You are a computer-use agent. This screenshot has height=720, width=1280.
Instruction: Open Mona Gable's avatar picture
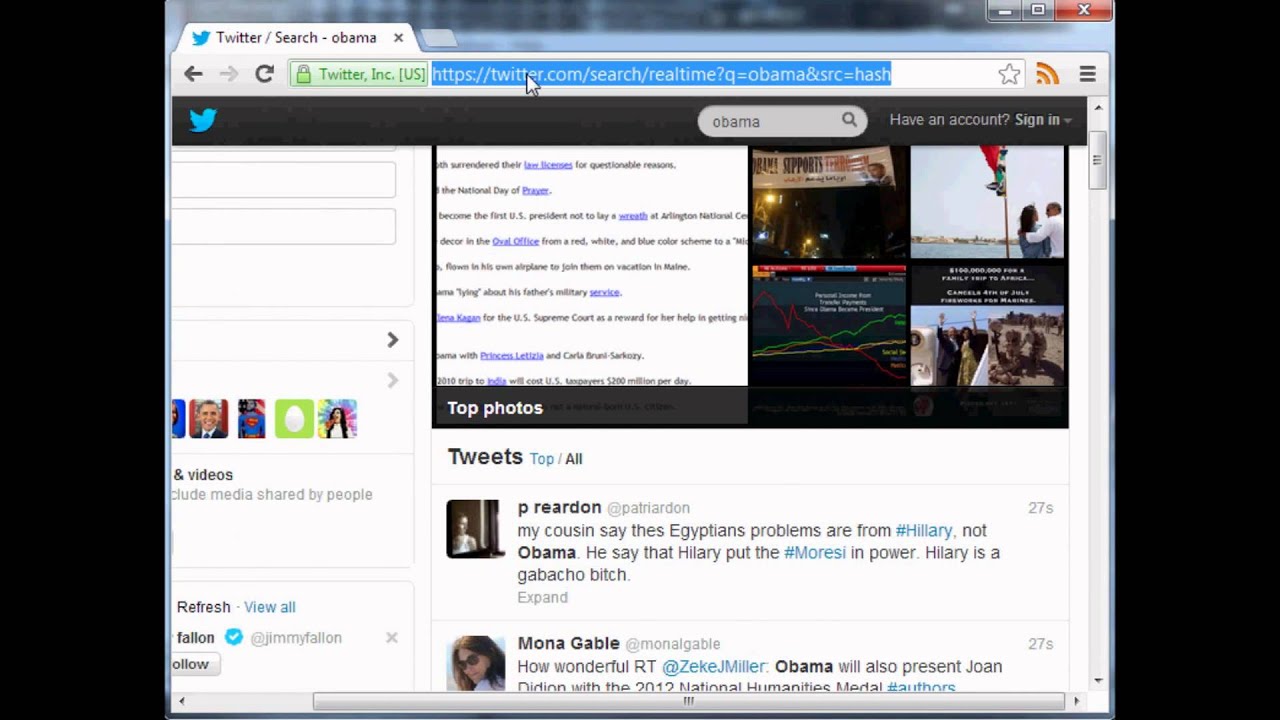tap(476, 663)
